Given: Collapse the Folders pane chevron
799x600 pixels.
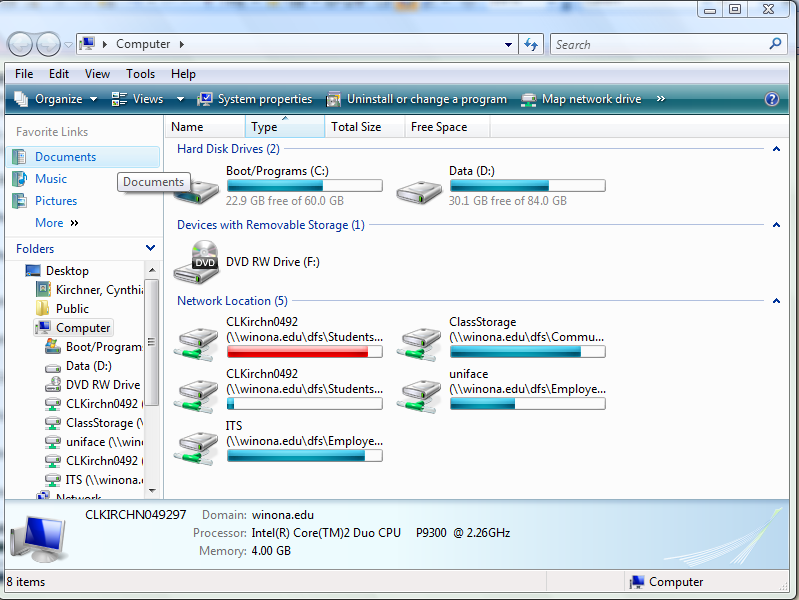Looking at the screenshot, I should pos(150,248).
